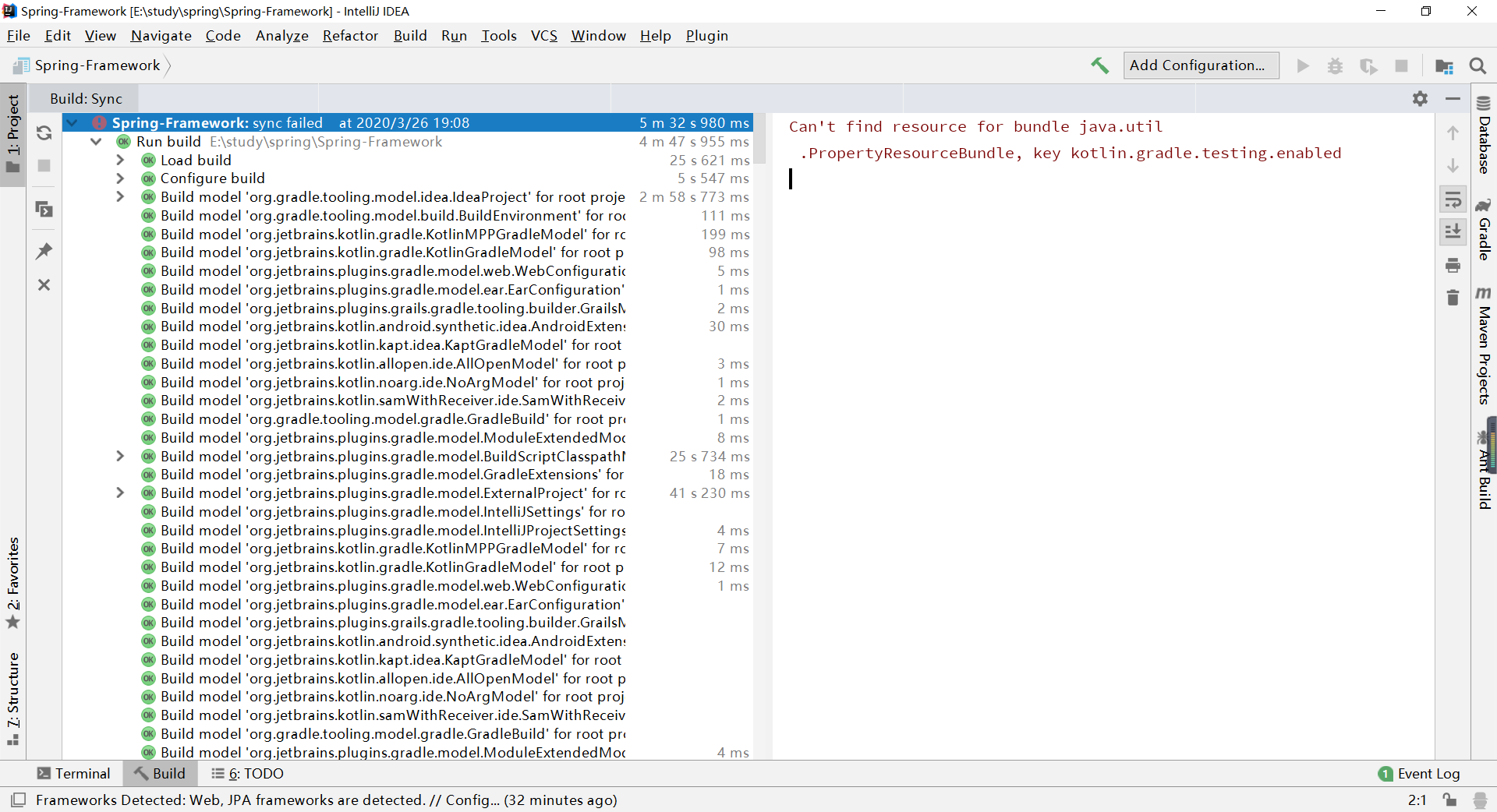Click the Hector inspector icon in status bar

coord(1480,800)
